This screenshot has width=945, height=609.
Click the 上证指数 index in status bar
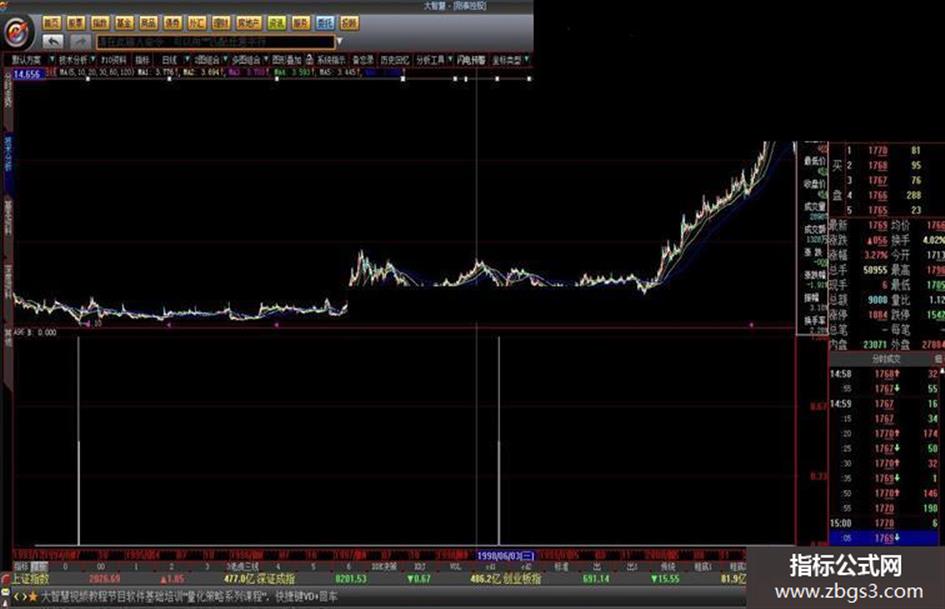point(30,579)
